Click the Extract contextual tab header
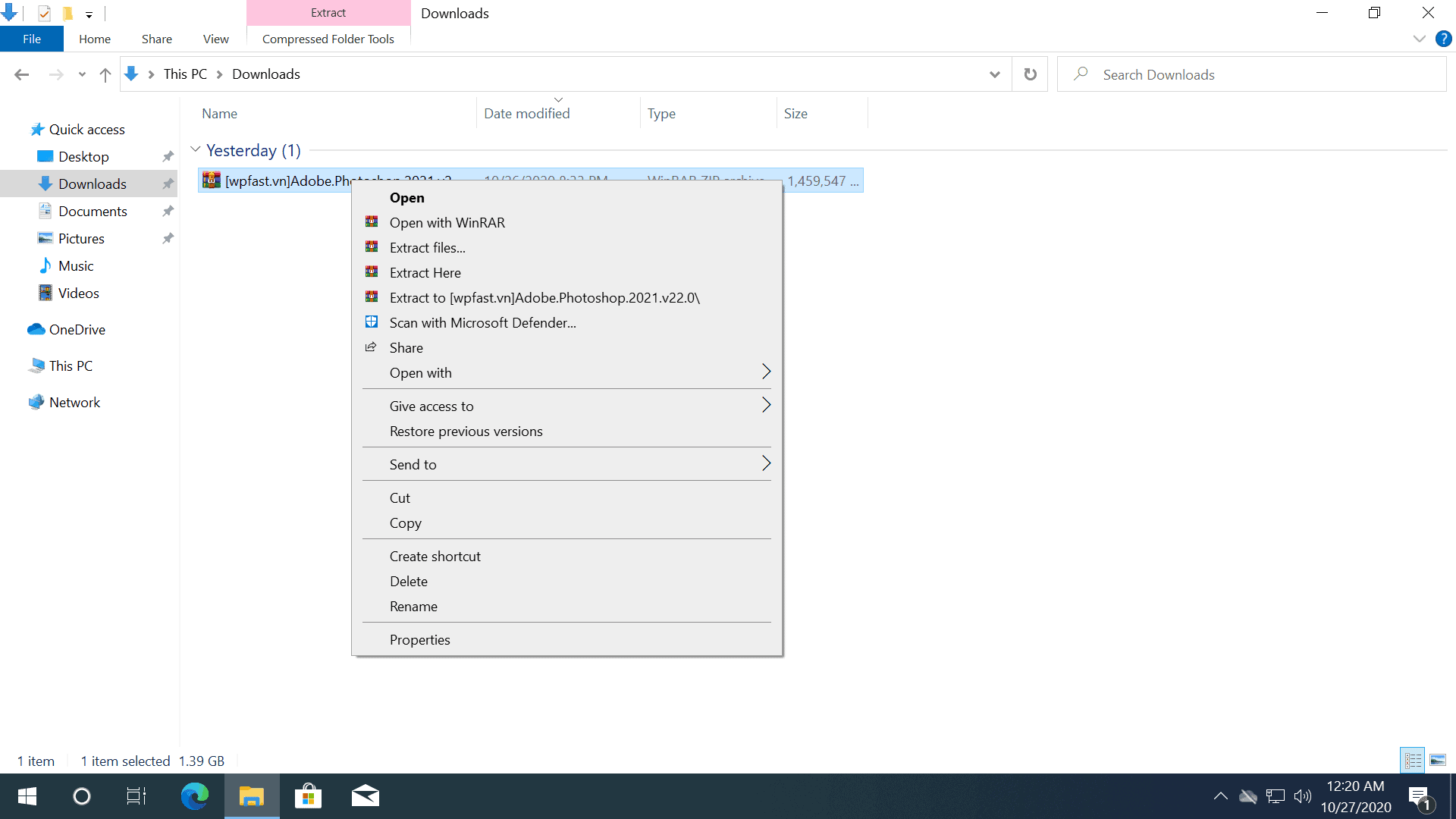1456x819 pixels. (328, 13)
